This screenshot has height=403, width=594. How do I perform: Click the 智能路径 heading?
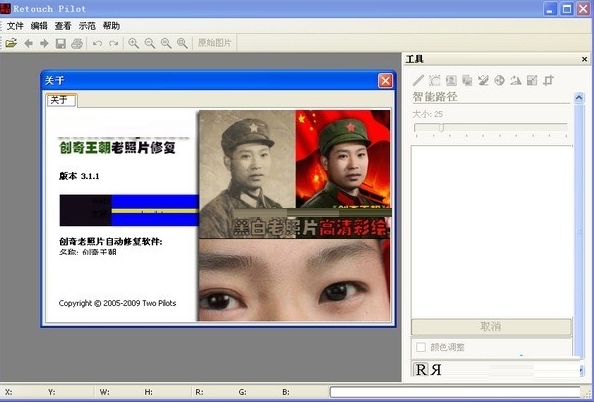[x=435, y=97]
